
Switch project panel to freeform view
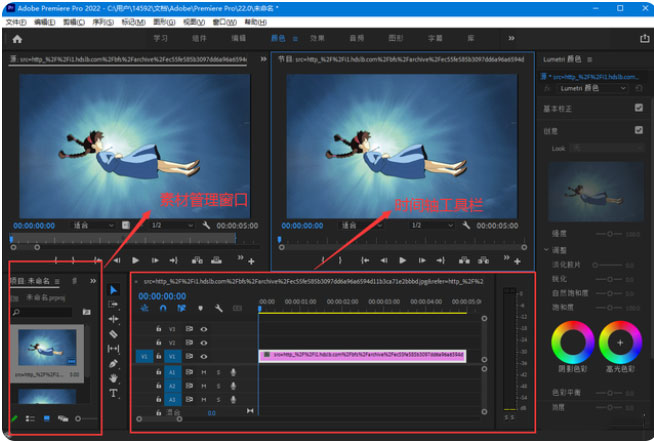63,418
